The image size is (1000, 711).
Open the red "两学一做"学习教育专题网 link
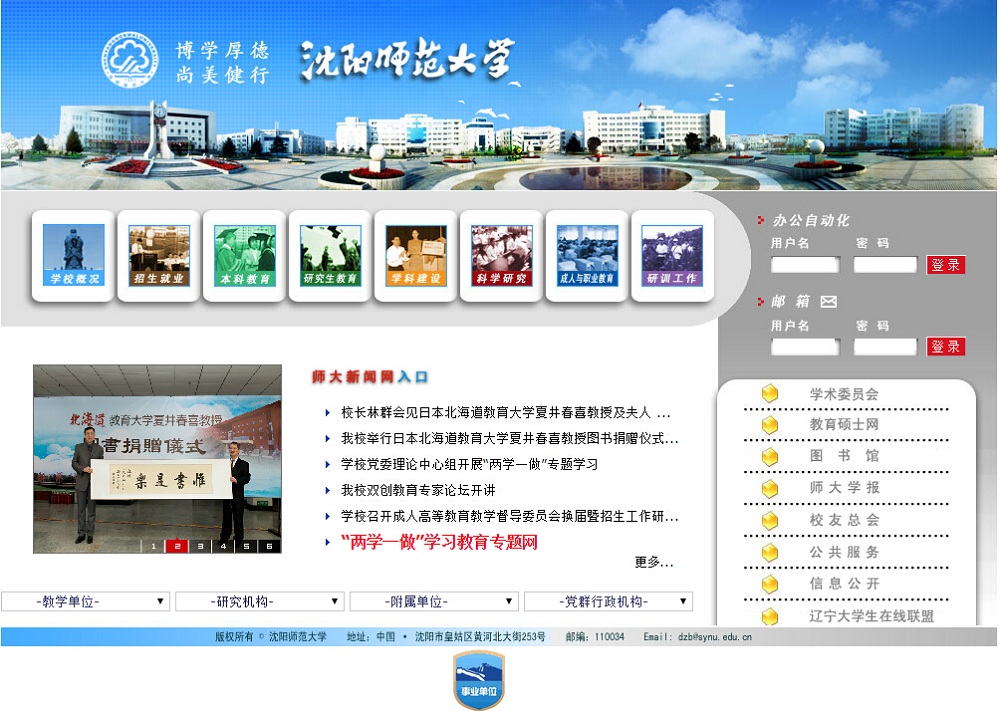pyautogui.click(x=439, y=542)
